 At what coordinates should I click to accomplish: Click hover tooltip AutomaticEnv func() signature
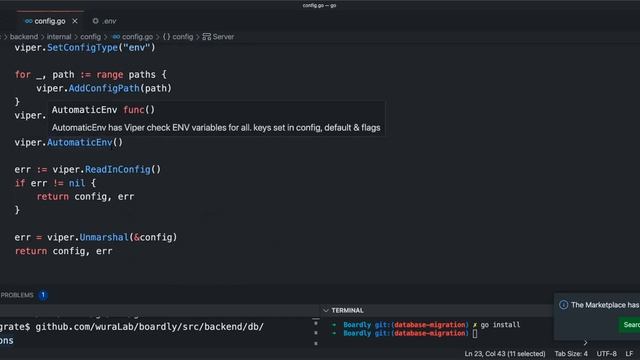(x=103, y=110)
